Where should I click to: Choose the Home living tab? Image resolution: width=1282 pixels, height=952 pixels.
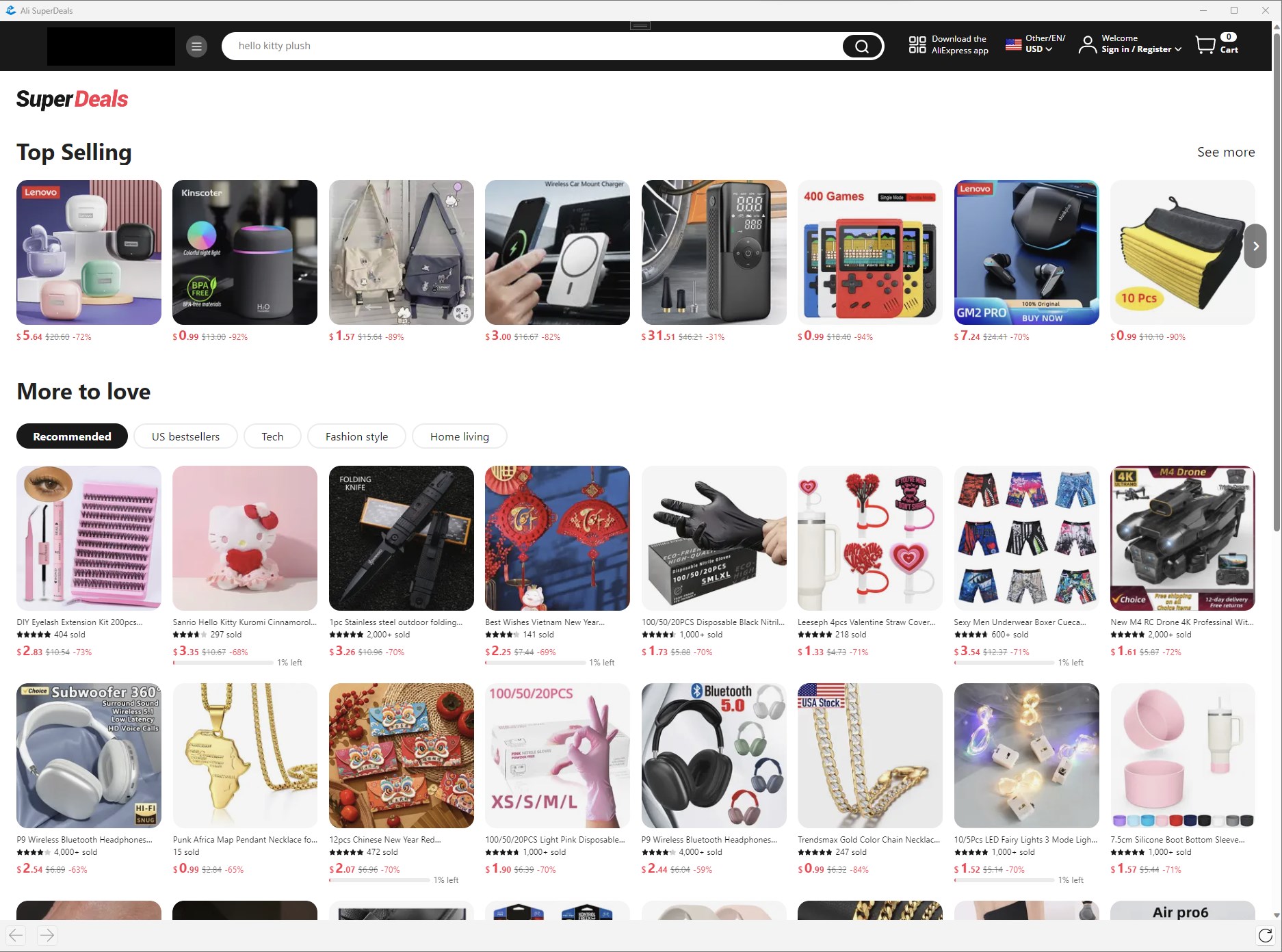pyautogui.click(x=460, y=436)
